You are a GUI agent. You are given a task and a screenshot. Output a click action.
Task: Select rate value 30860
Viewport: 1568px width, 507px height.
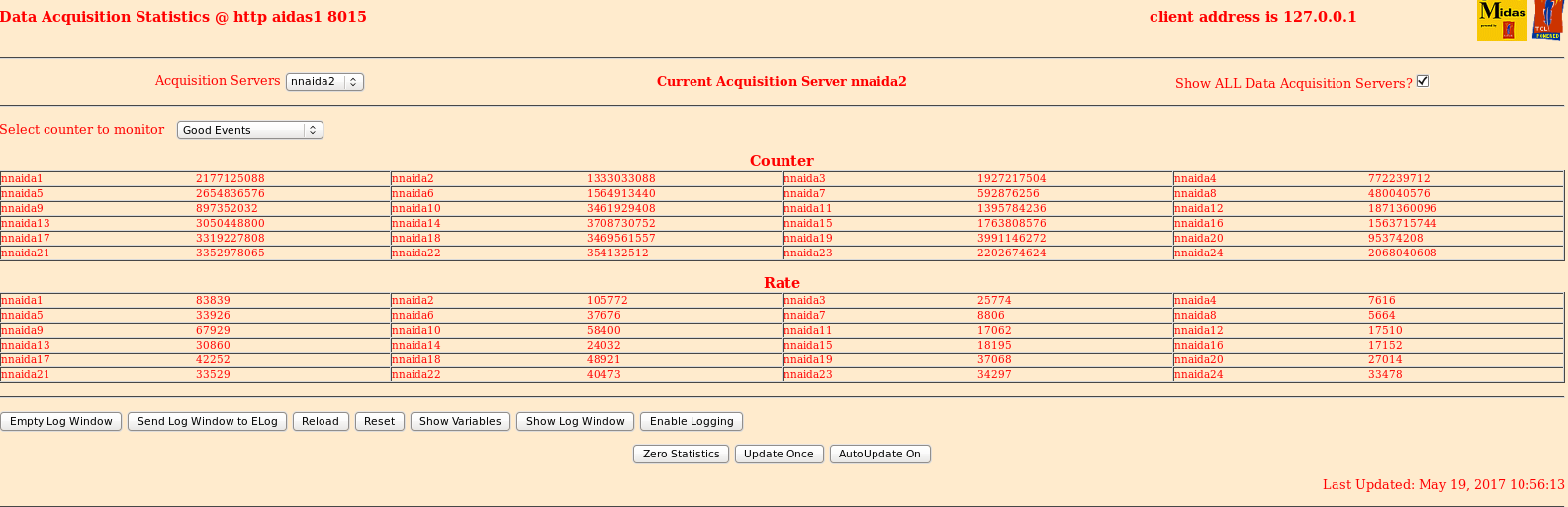(x=213, y=346)
